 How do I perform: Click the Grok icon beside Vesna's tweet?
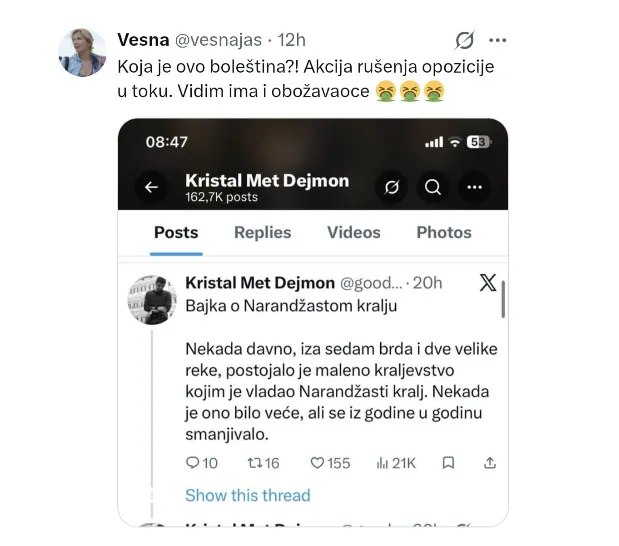464,40
